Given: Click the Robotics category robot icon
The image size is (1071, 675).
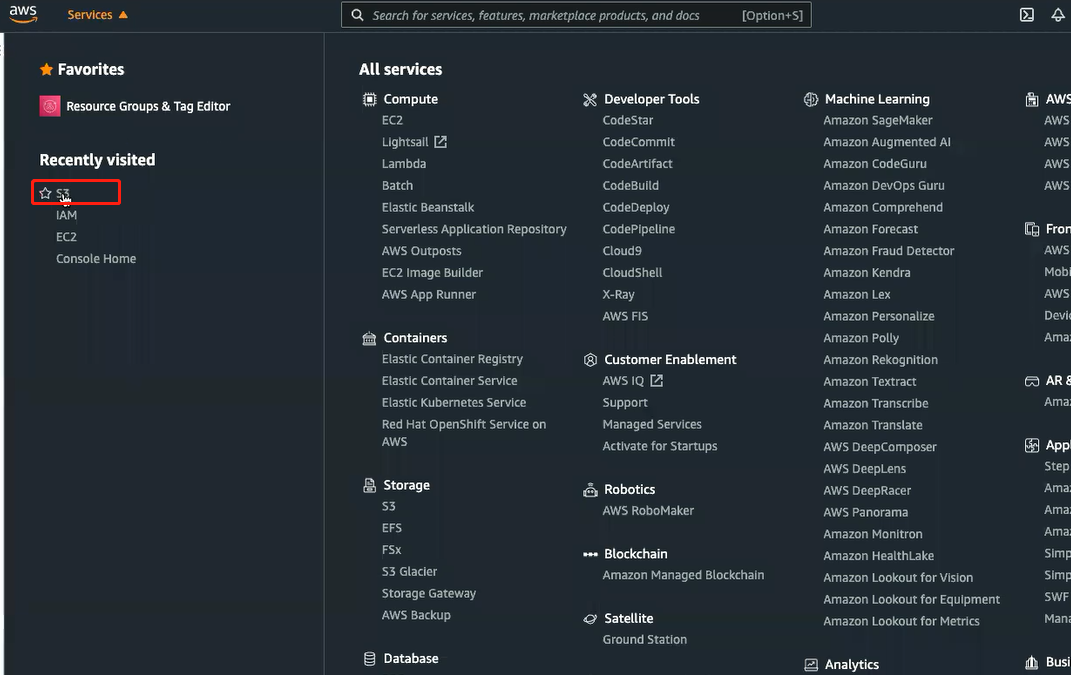Looking at the screenshot, I should 590,490.
